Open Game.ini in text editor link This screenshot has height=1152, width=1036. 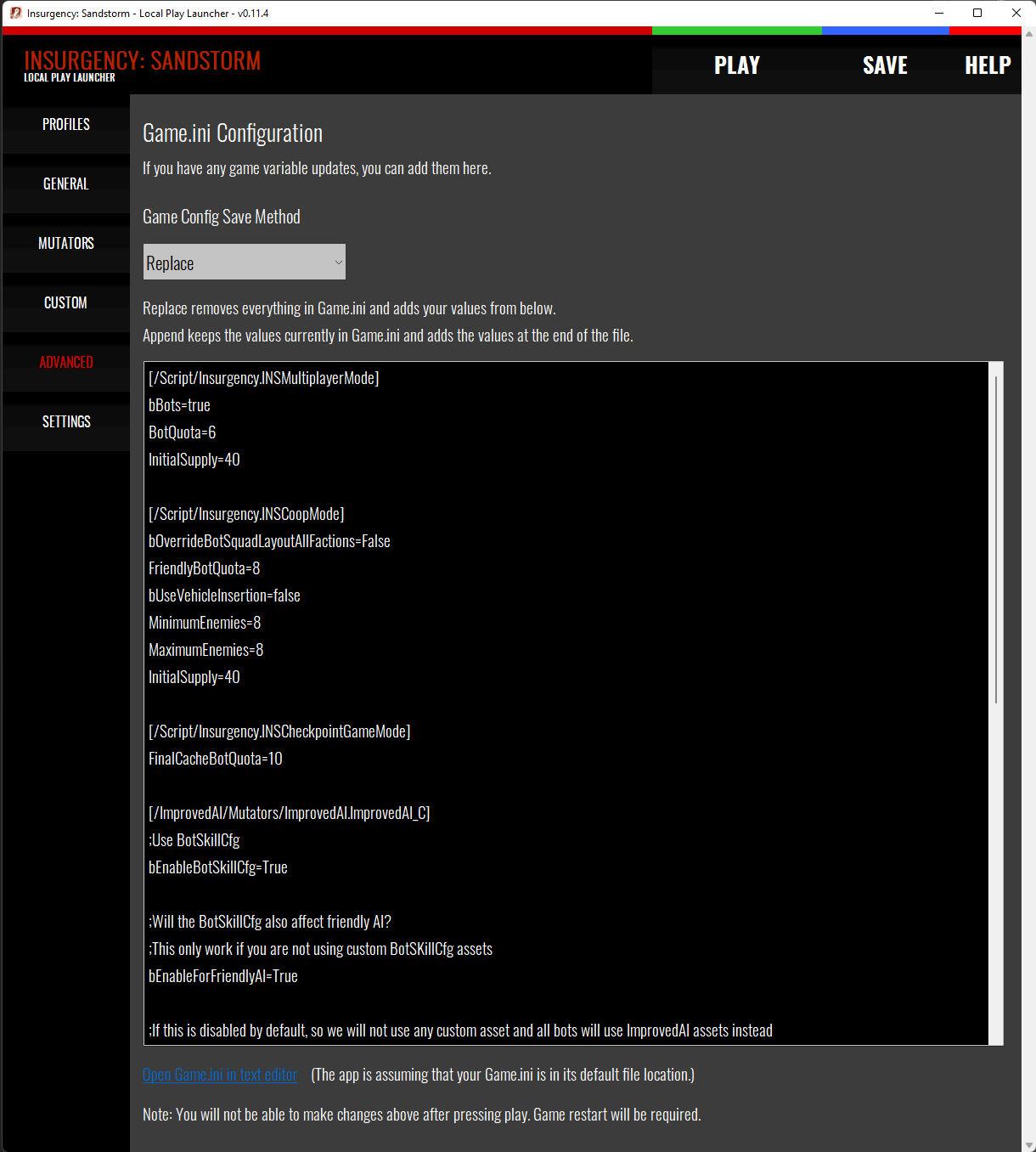[x=220, y=1075]
